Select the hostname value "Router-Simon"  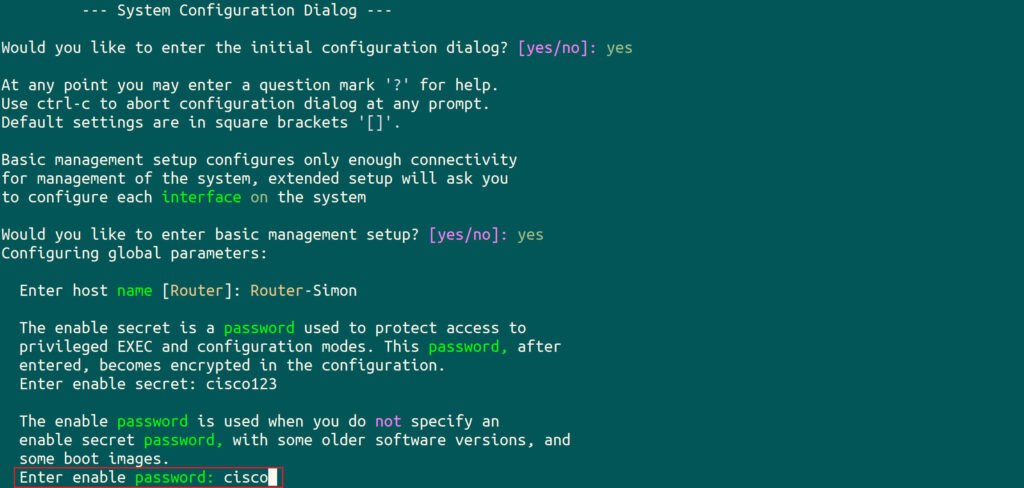click(x=303, y=291)
